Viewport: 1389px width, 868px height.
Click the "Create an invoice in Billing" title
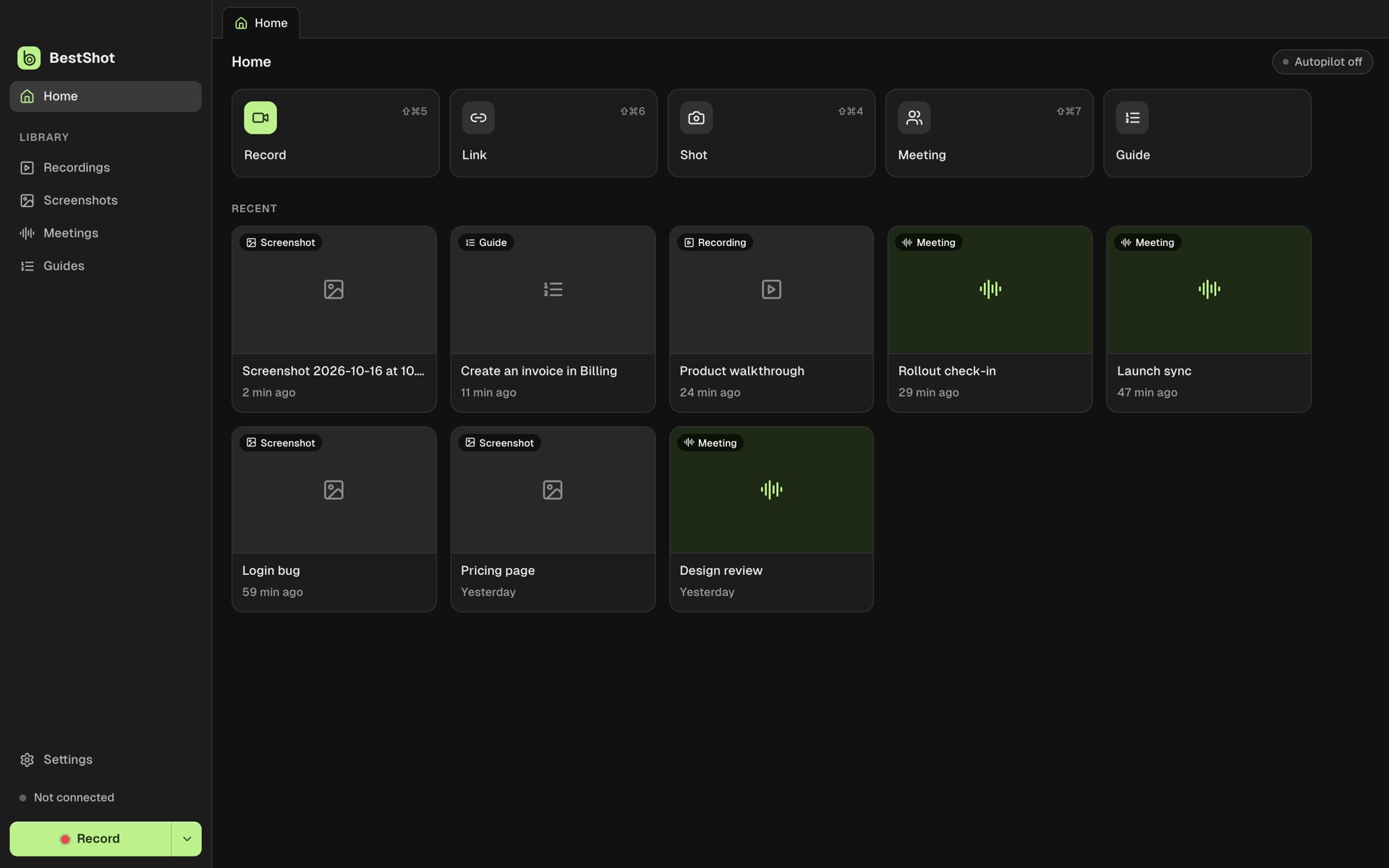[x=539, y=371]
